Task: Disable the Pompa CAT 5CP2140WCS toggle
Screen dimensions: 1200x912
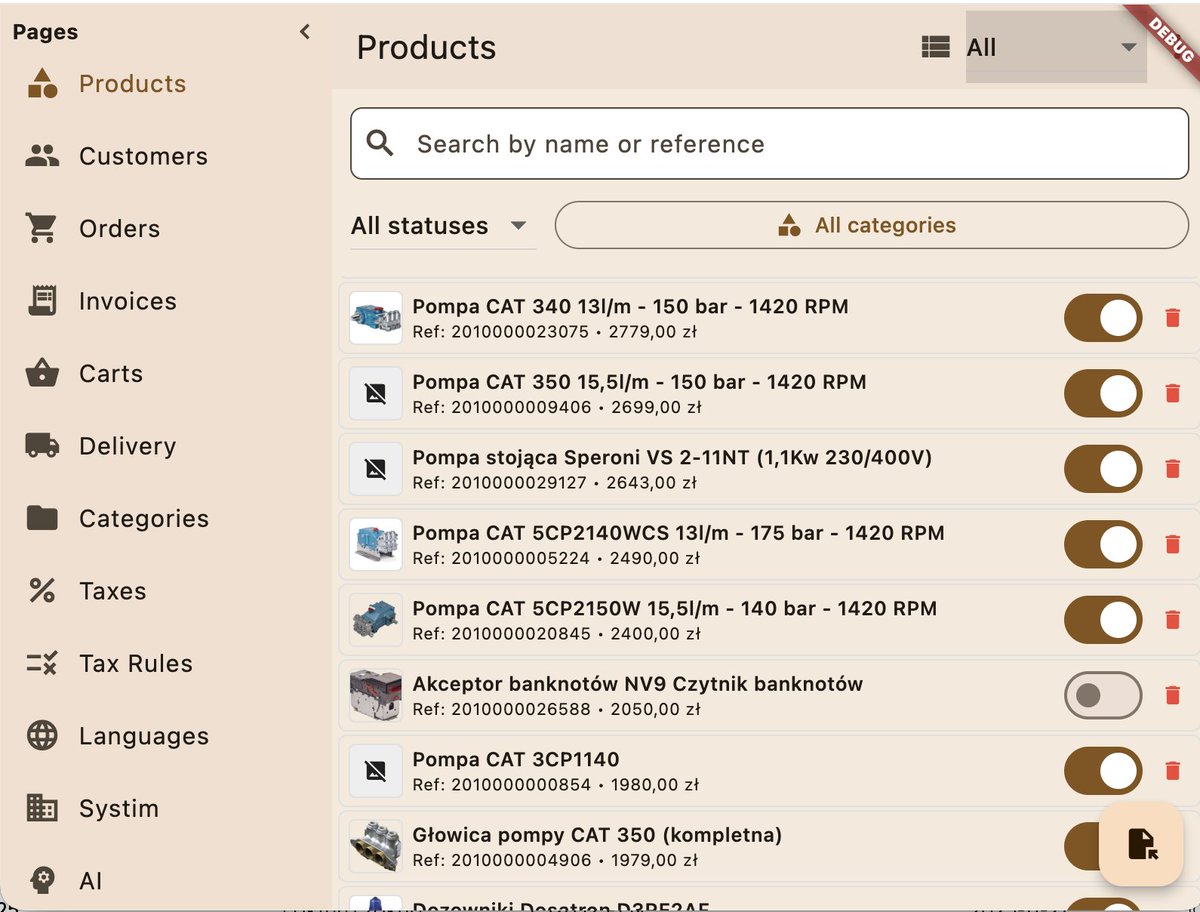Action: [1103, 544]
